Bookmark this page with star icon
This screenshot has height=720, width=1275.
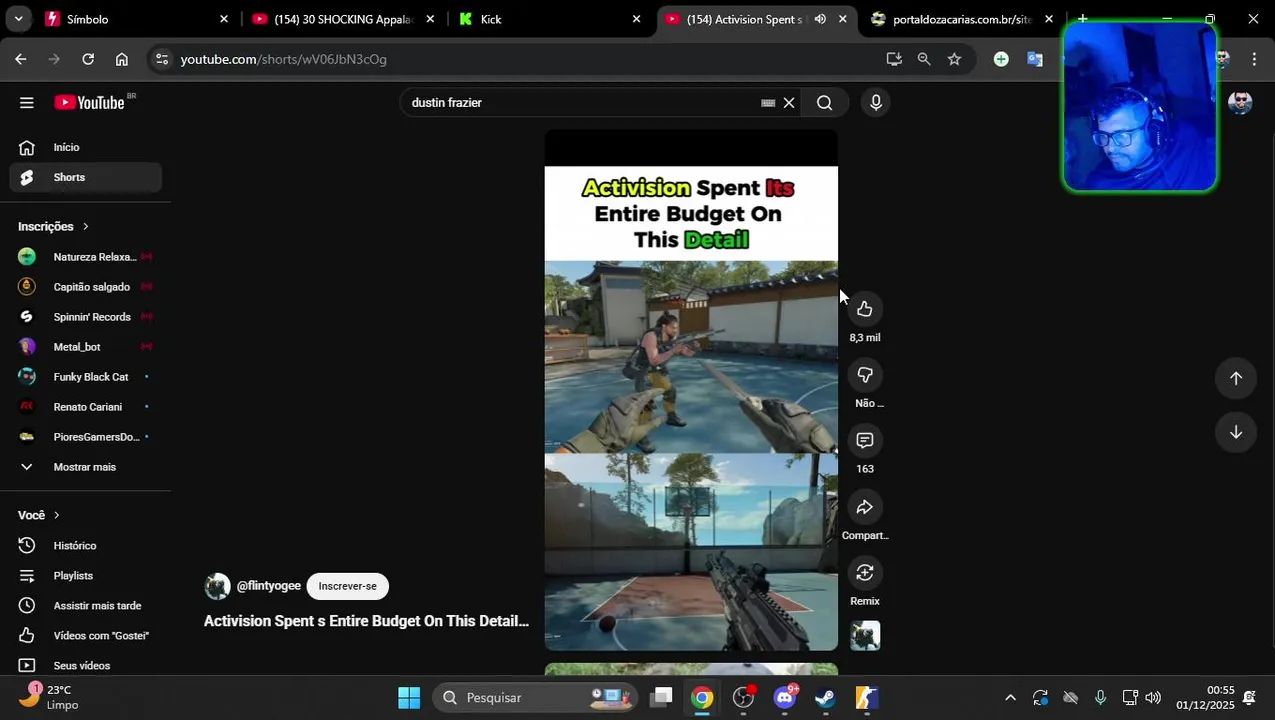pyautogui.click(x=954, y=59)
